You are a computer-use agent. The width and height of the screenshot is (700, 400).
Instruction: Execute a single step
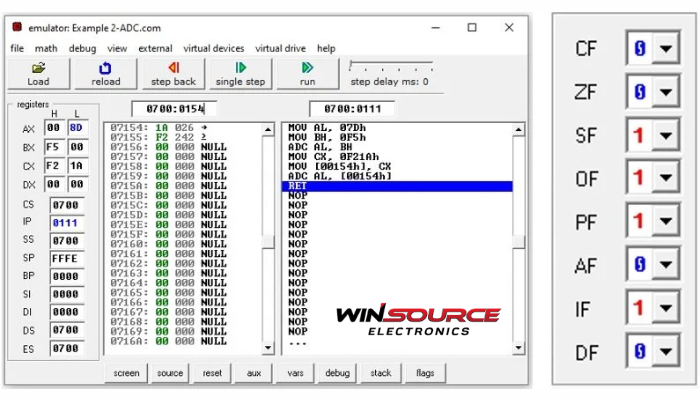pos(240,74)
